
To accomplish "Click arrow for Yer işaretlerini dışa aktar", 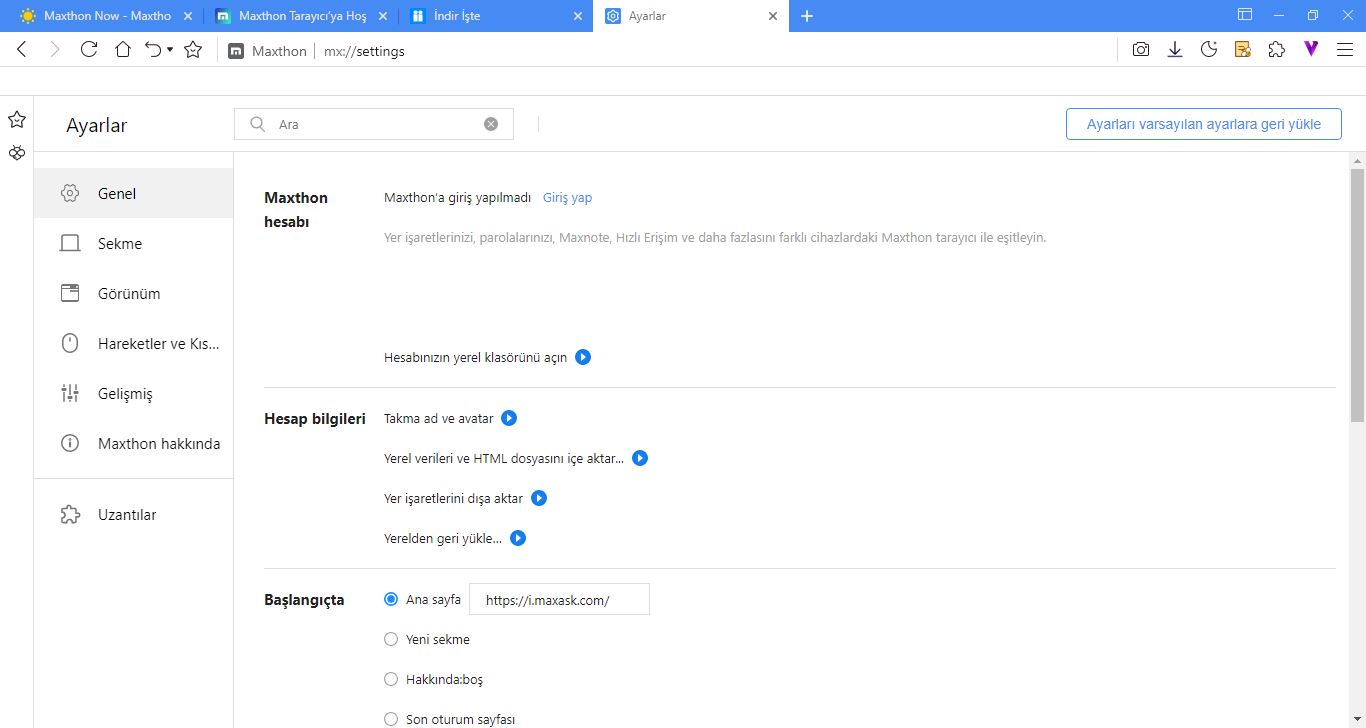I will 539,498.
